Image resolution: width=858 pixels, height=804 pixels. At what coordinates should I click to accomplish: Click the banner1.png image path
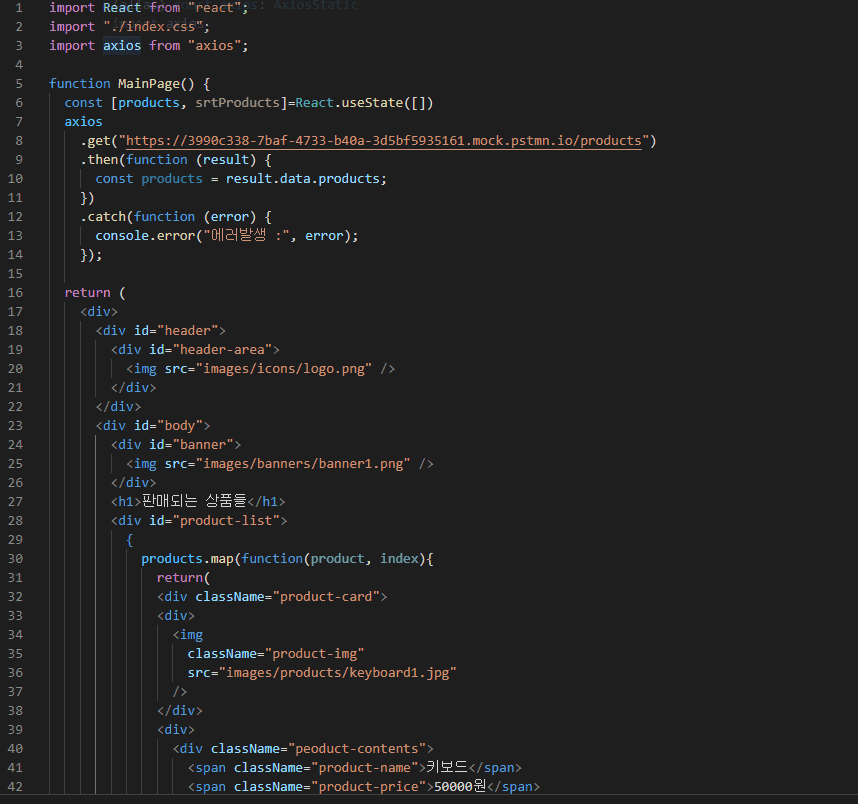303,464
